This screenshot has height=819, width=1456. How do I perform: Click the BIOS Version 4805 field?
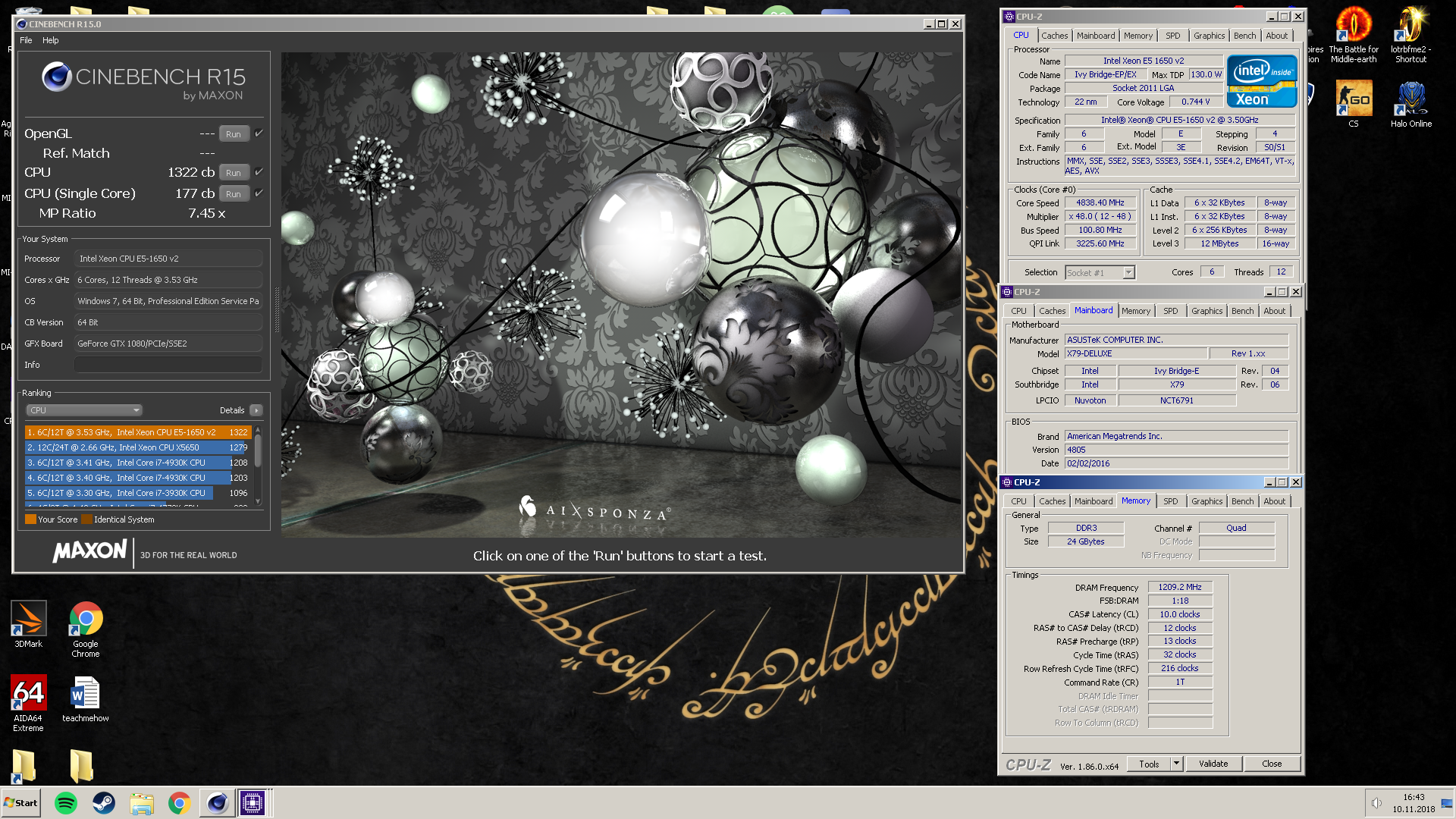pyautogui.click(x=1176, y=450)
